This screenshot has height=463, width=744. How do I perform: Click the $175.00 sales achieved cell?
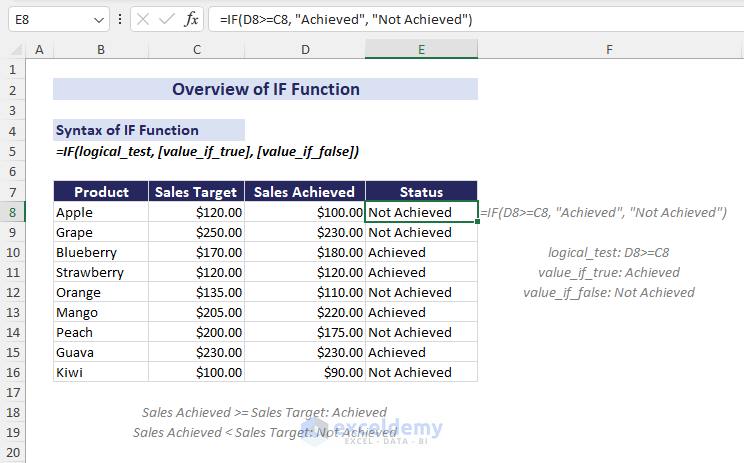pyautogui.click(x=305, y=332)
